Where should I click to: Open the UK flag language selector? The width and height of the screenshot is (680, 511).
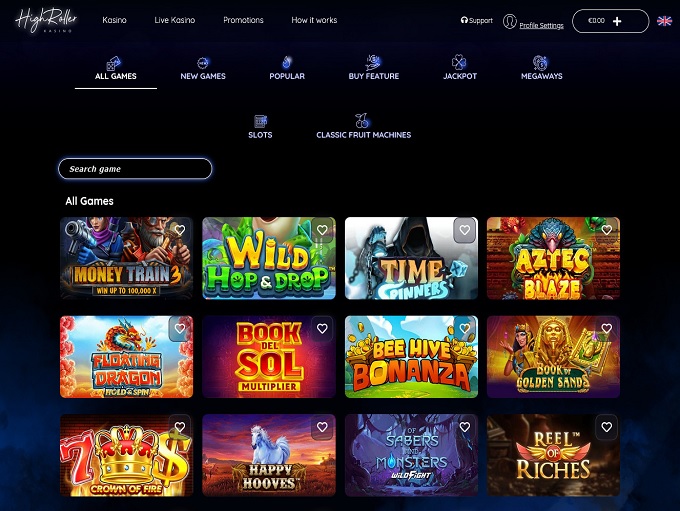[x=664, y=21]
